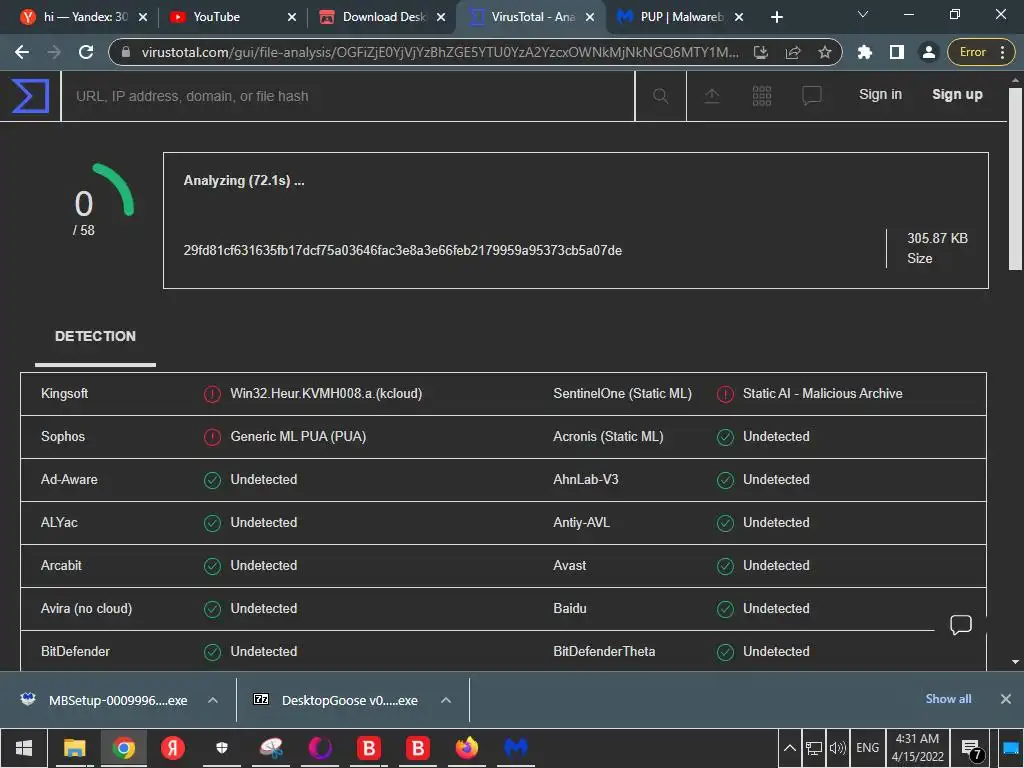Click Generic ML PUA (PUA) result
Screen dimensions: 1024x768
pos(298,437)
